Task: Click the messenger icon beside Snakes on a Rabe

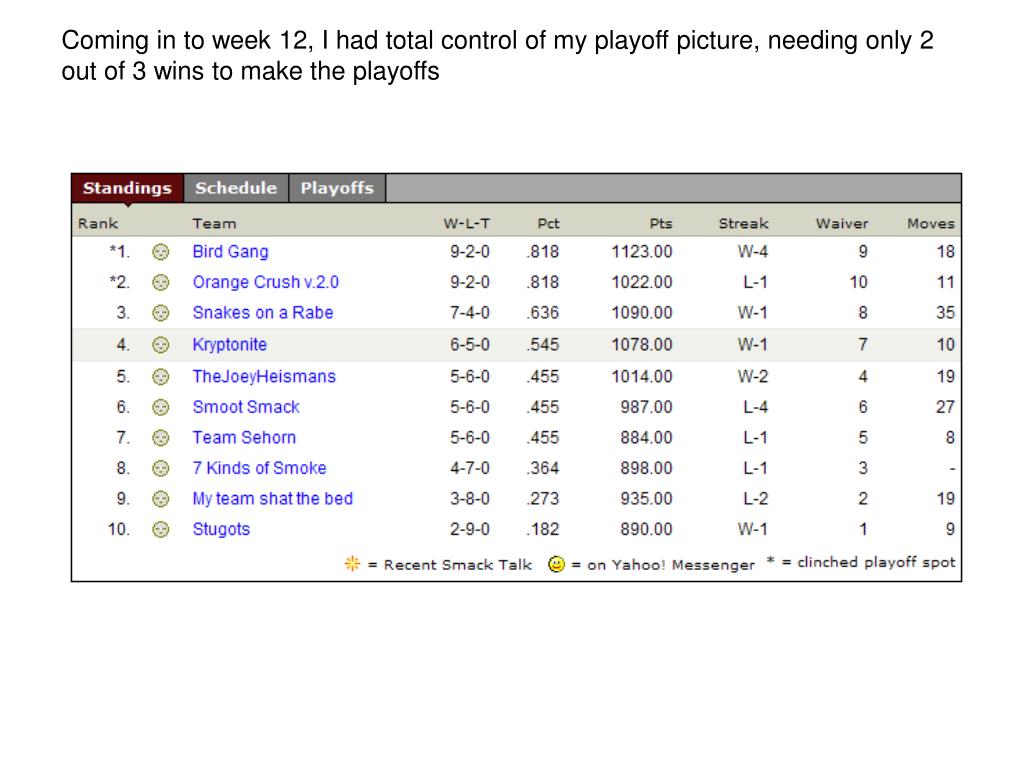Action: [161, 313]
